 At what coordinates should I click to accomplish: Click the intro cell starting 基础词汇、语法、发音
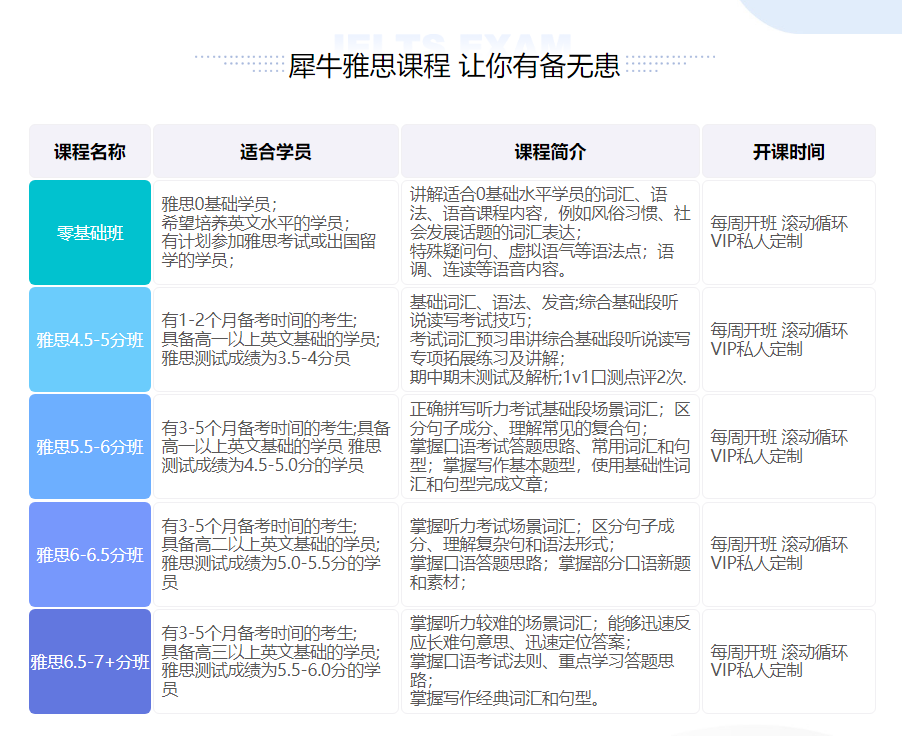click(x=550, y=340)
